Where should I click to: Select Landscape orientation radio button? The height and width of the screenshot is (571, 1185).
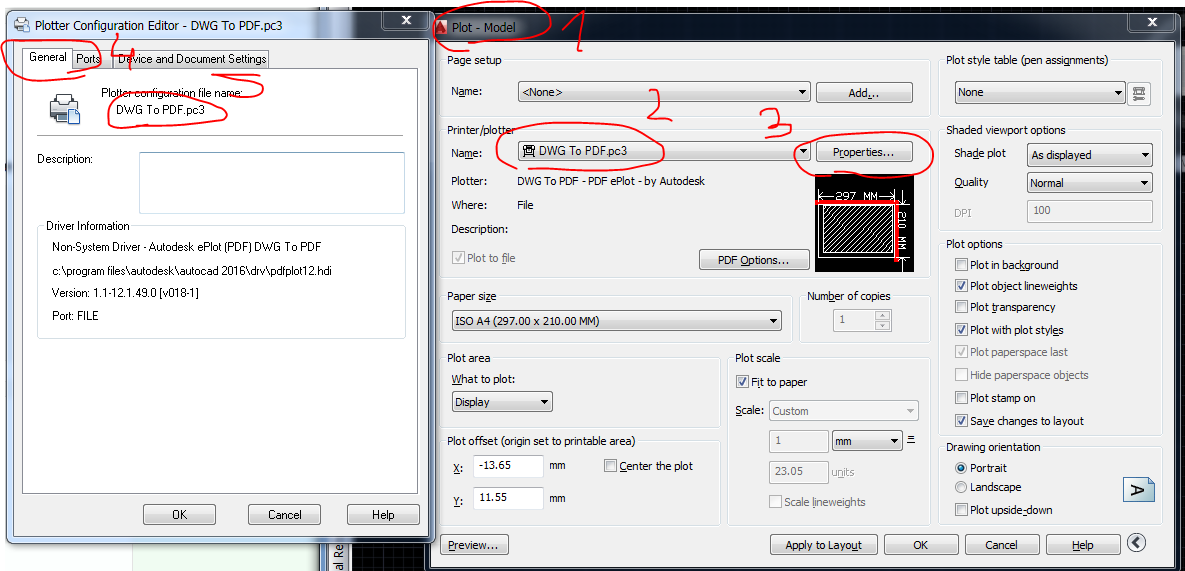[961, 488]
